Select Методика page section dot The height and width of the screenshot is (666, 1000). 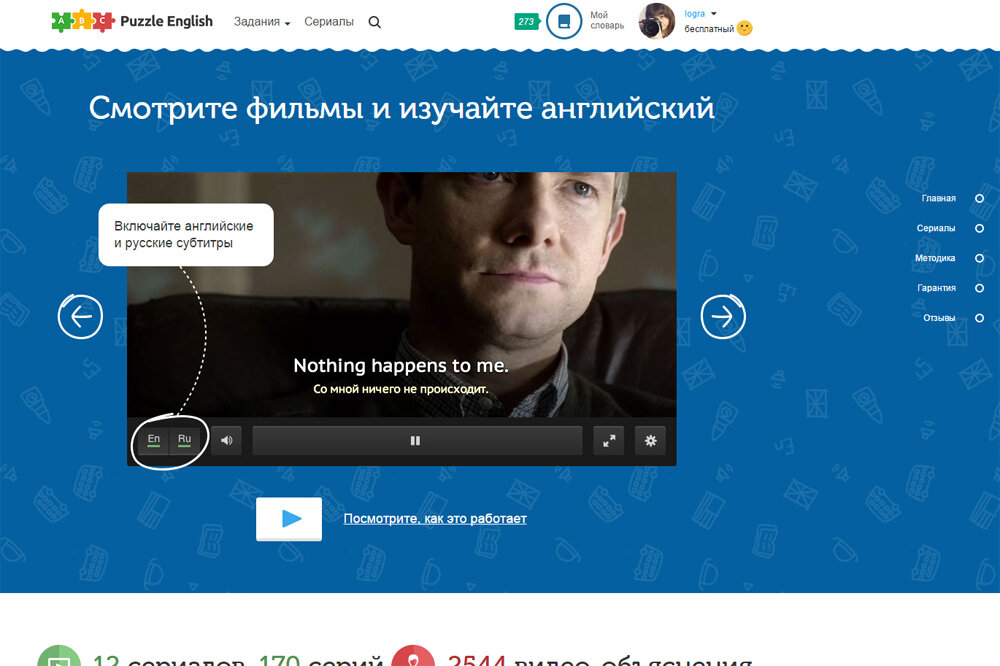980,258
